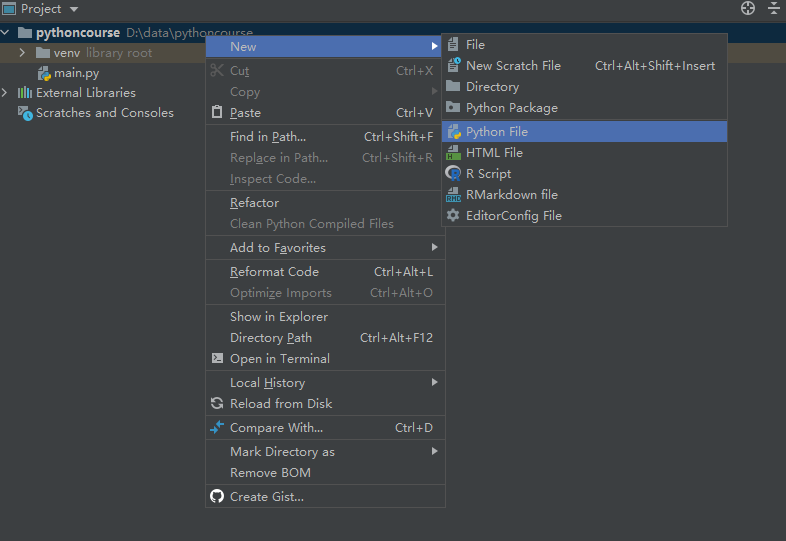The width and height of the screenshot is (786, 541).
Task: Select main.py in project tree
Action: pos(76,73)
